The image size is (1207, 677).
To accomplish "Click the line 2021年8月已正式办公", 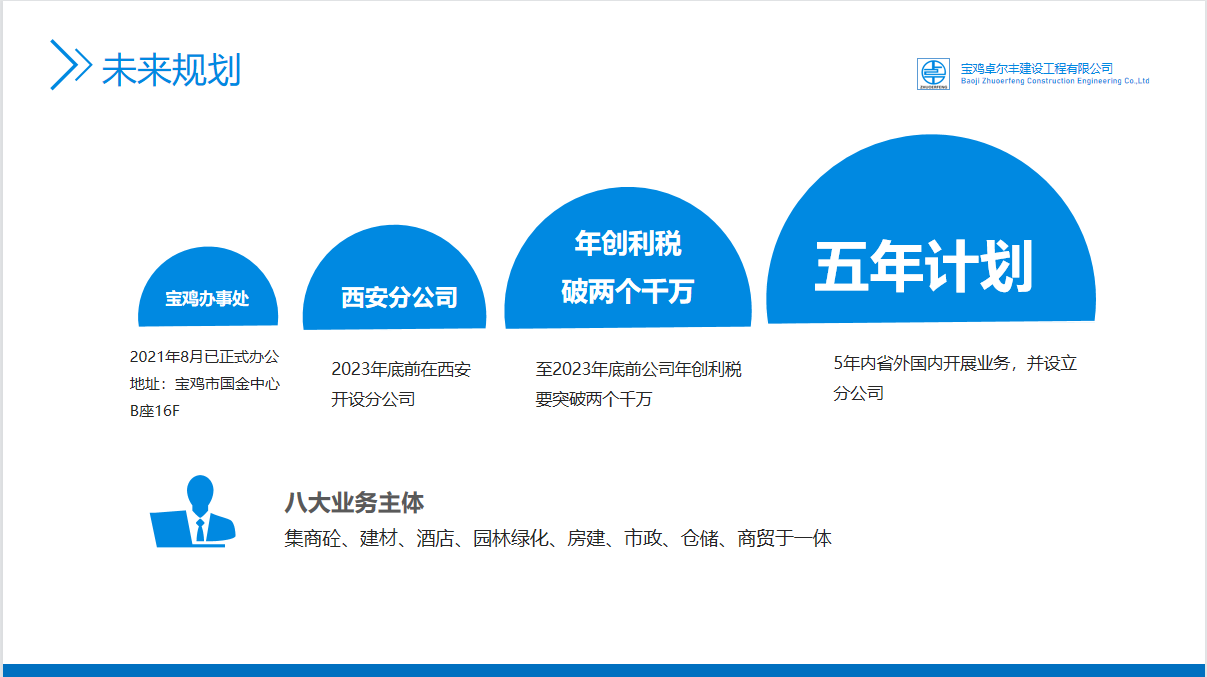I will pyautogui.click(x=204, y=356).
